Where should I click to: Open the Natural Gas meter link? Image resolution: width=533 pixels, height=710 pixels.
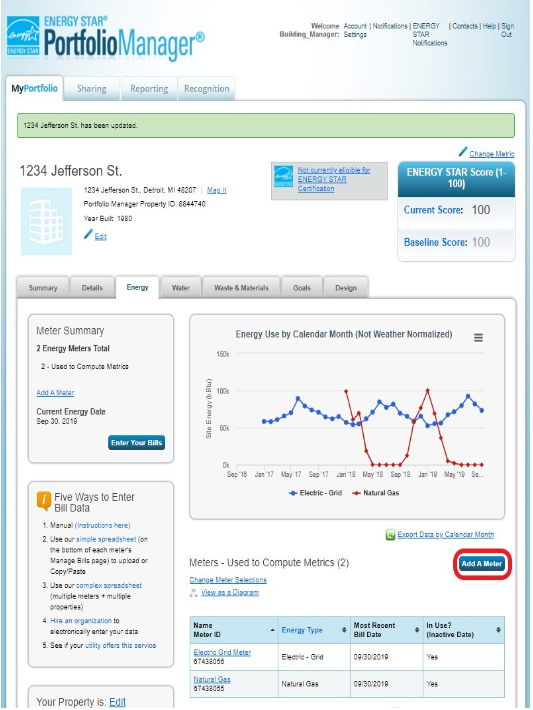tap(212, 679)
